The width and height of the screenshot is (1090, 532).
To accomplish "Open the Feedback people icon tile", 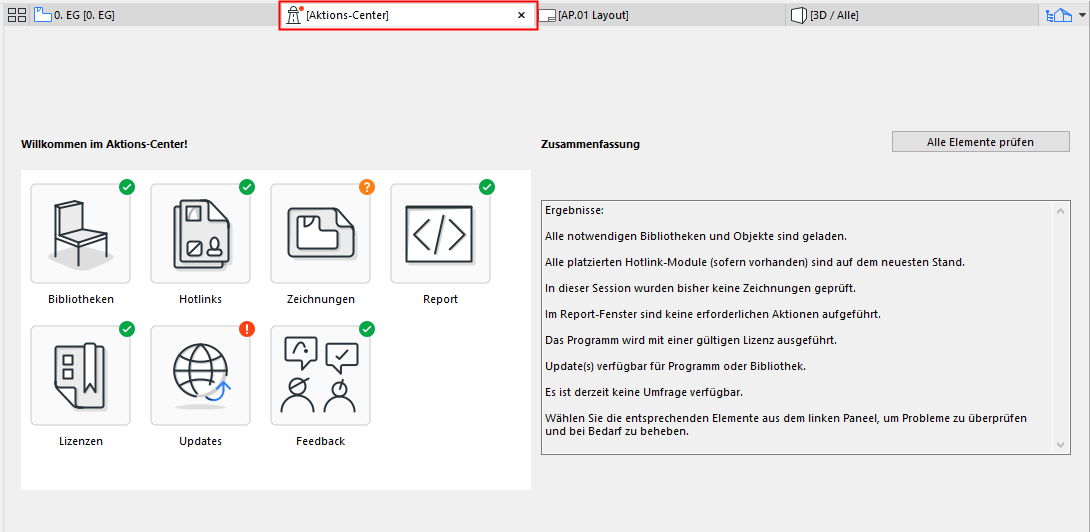I will [x=320, y=376].
